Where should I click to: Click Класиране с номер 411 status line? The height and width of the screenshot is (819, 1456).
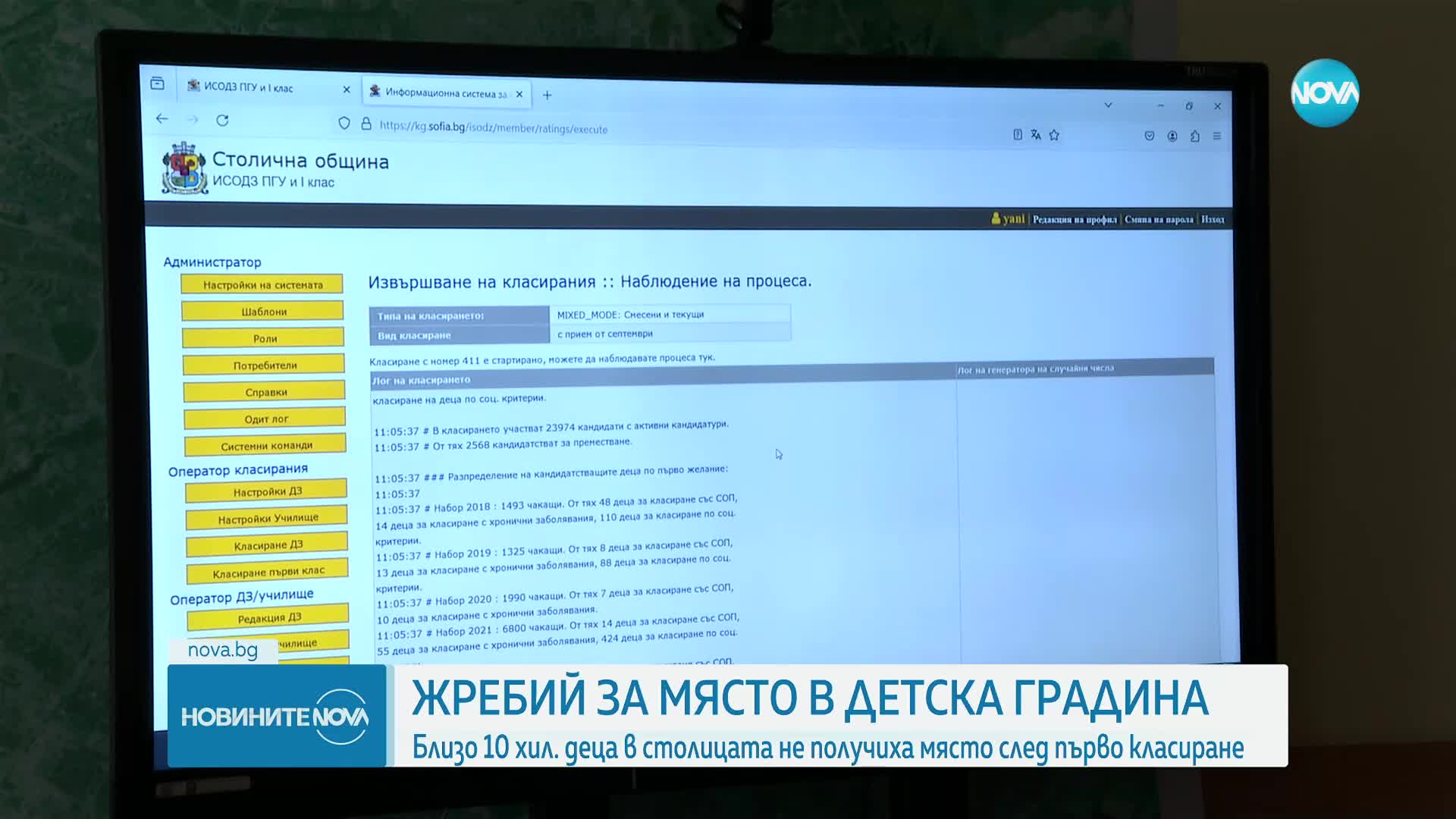pos(541,359)
